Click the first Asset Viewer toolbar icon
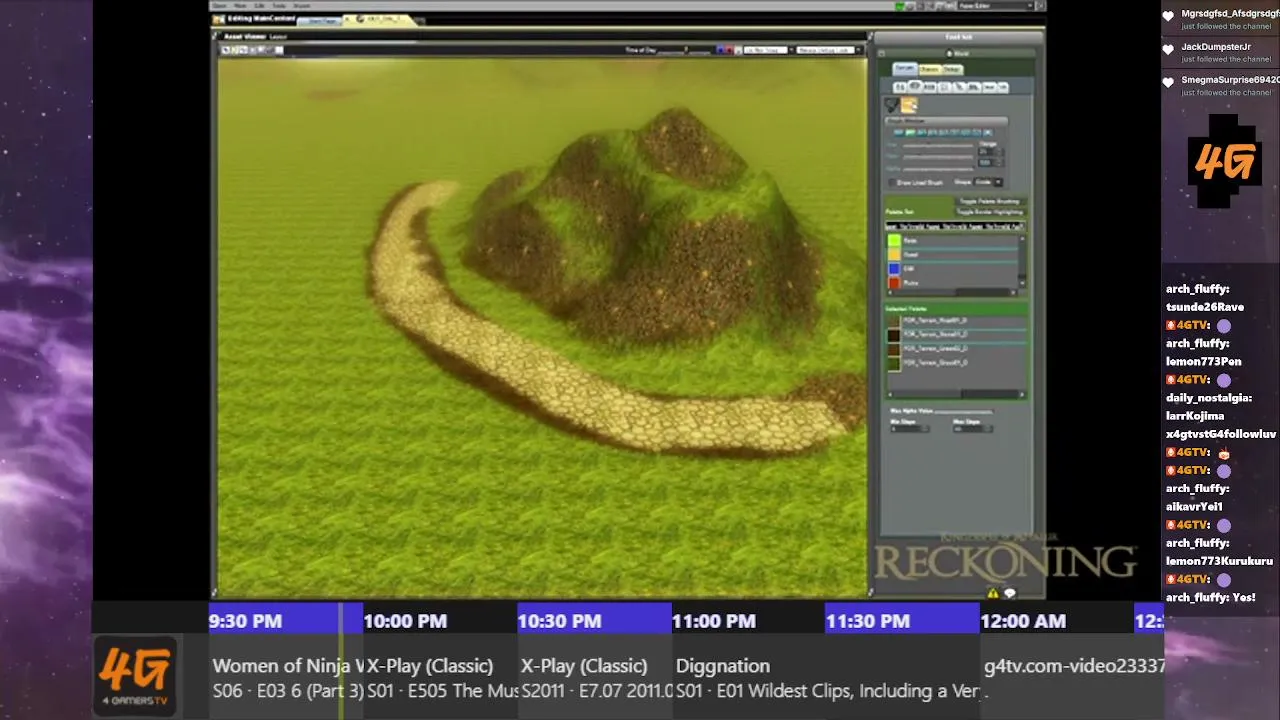This screenshot has height=720, width=1280. click(228, 50)
